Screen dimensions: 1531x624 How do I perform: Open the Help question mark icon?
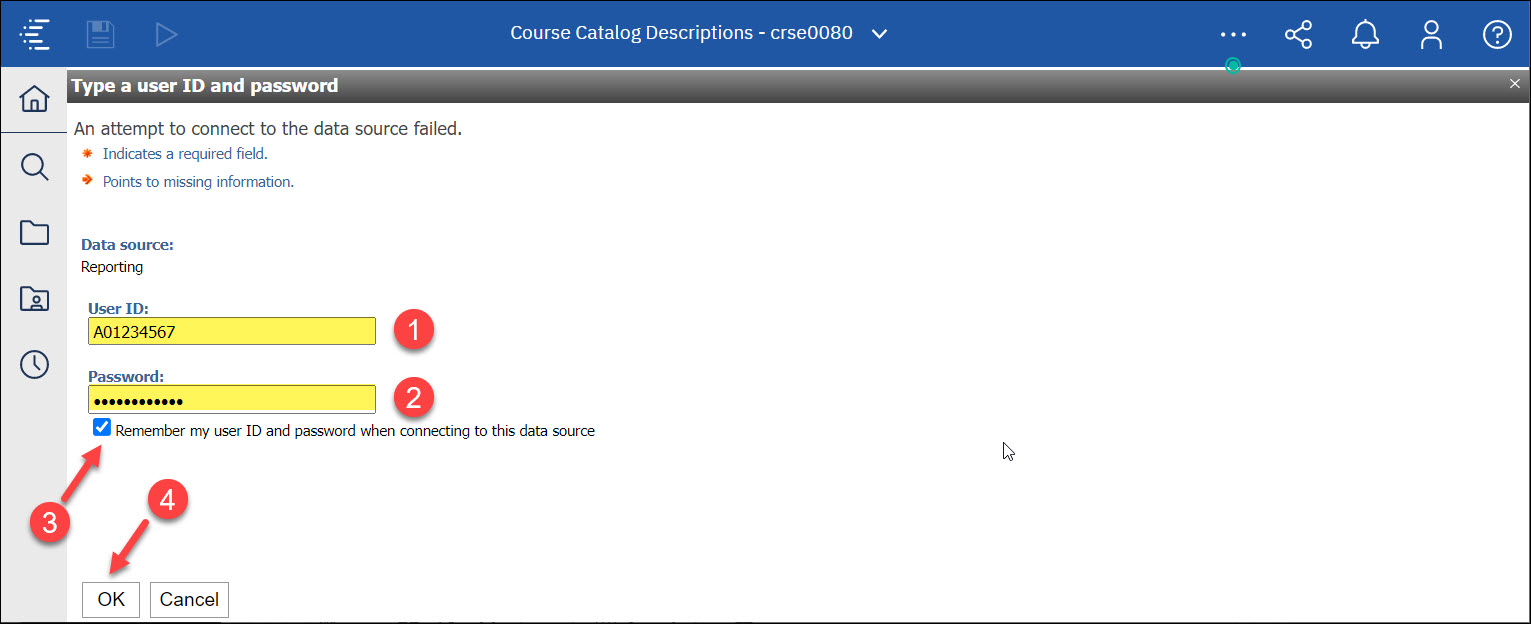[x=1496, y=35]
